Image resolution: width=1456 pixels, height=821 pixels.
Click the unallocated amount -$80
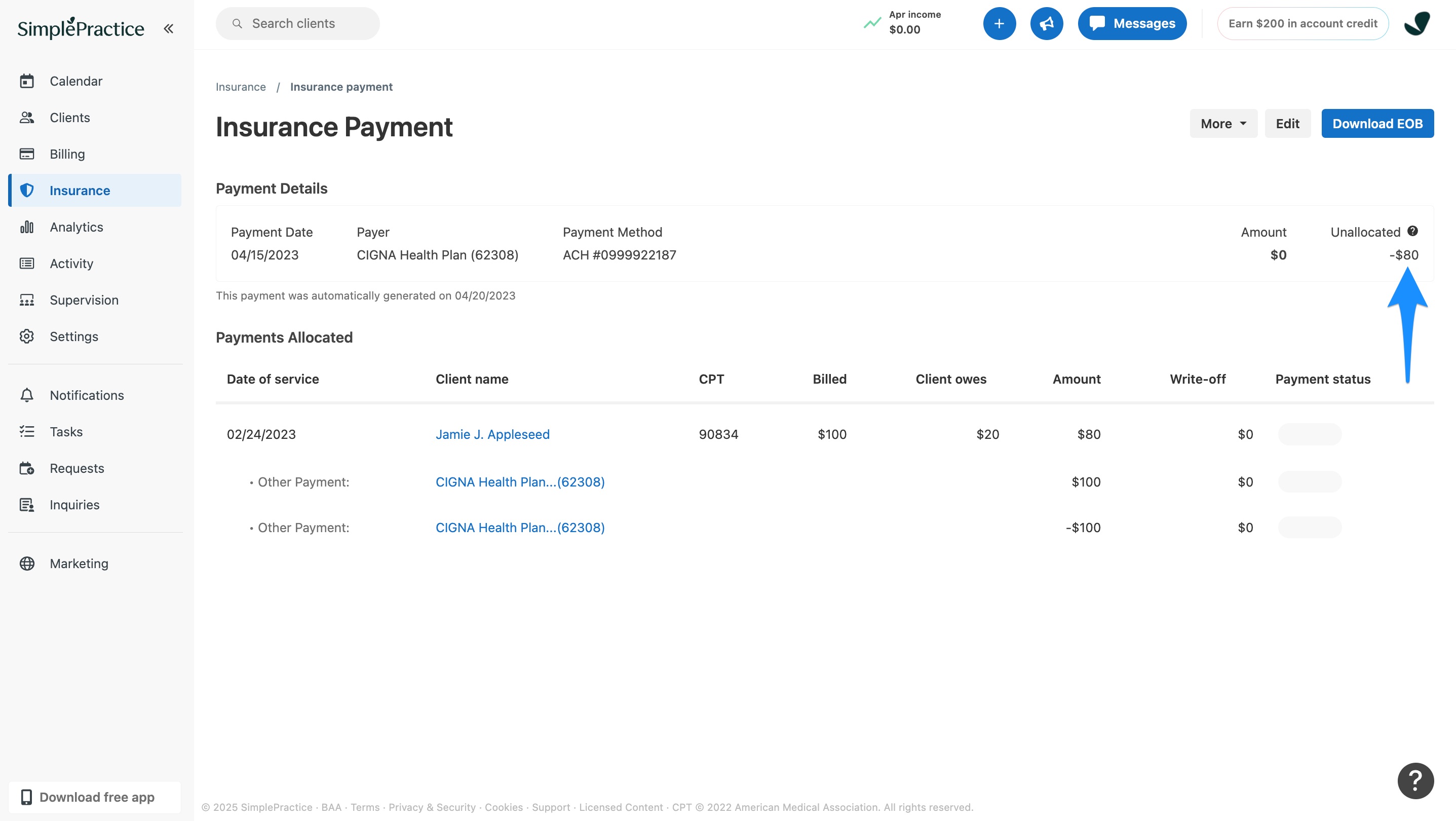click(1404, 255)
